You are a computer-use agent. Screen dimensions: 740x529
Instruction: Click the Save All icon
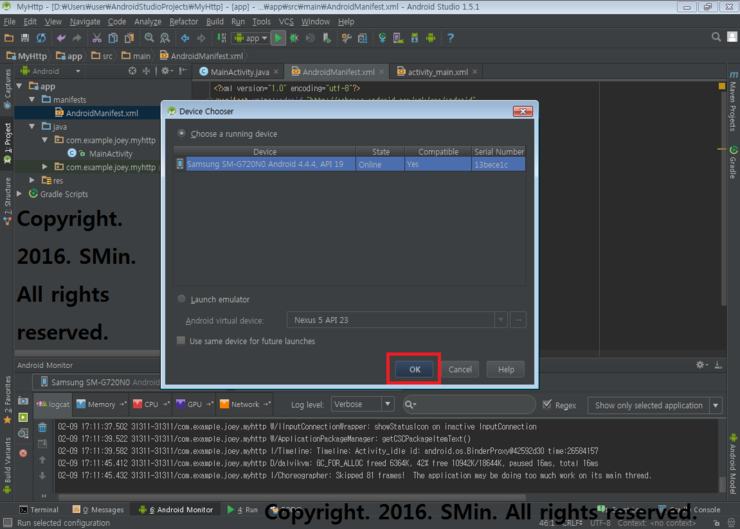[x=25, y=38]
